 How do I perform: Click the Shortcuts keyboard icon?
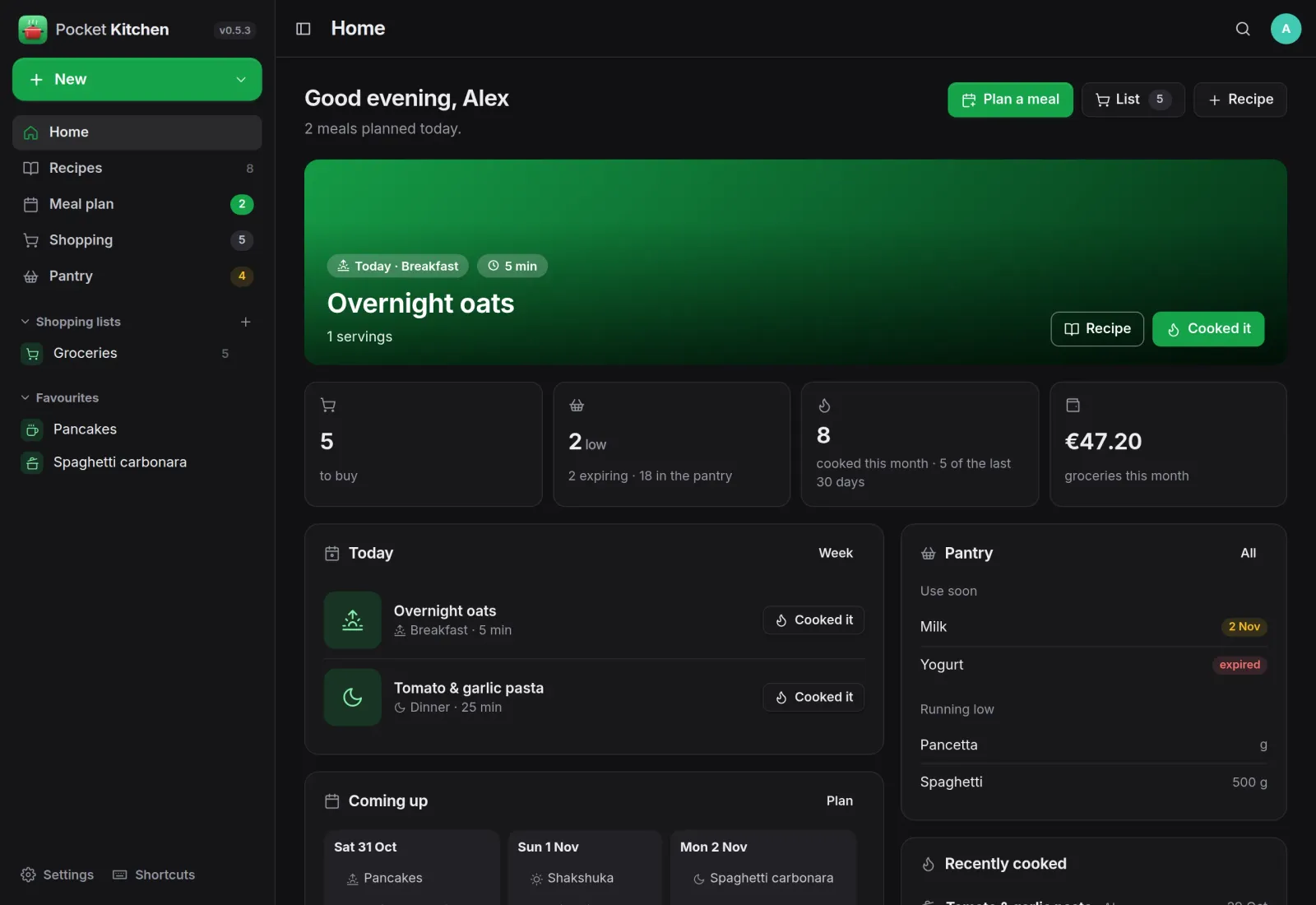[x=120, y=875]
